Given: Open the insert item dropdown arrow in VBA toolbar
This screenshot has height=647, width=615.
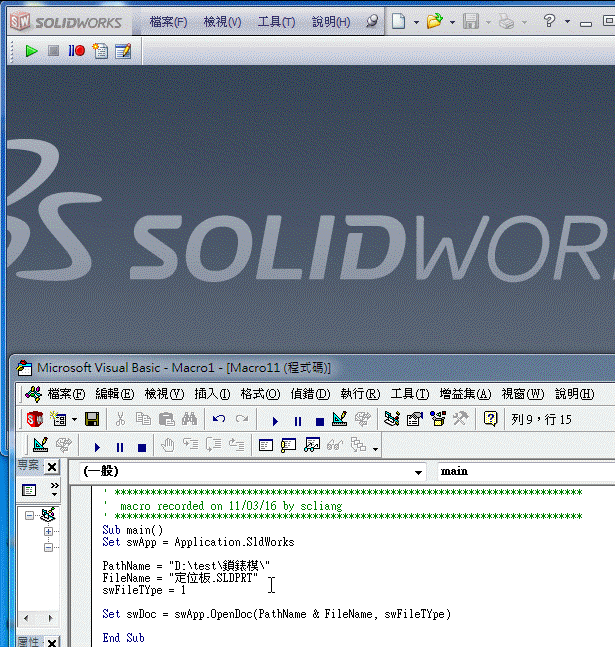Looking at the screenshot, I should (74, 420).
